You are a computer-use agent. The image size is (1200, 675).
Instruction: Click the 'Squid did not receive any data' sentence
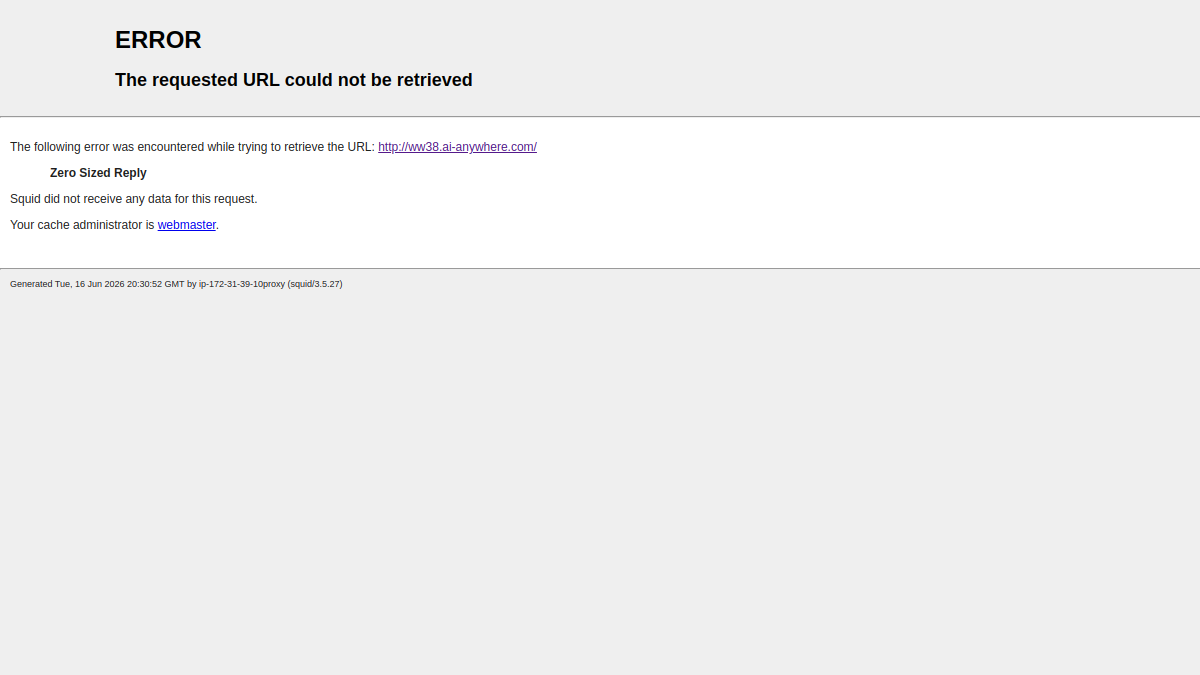(134, 199)
